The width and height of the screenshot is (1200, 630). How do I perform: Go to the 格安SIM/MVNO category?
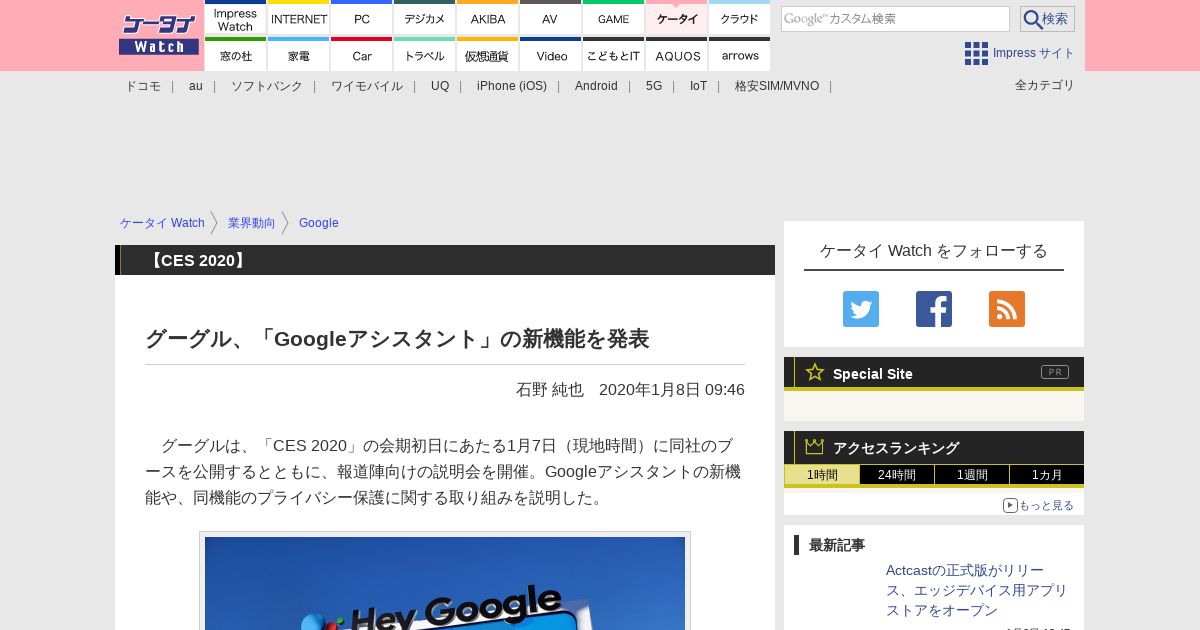(777, 86)
